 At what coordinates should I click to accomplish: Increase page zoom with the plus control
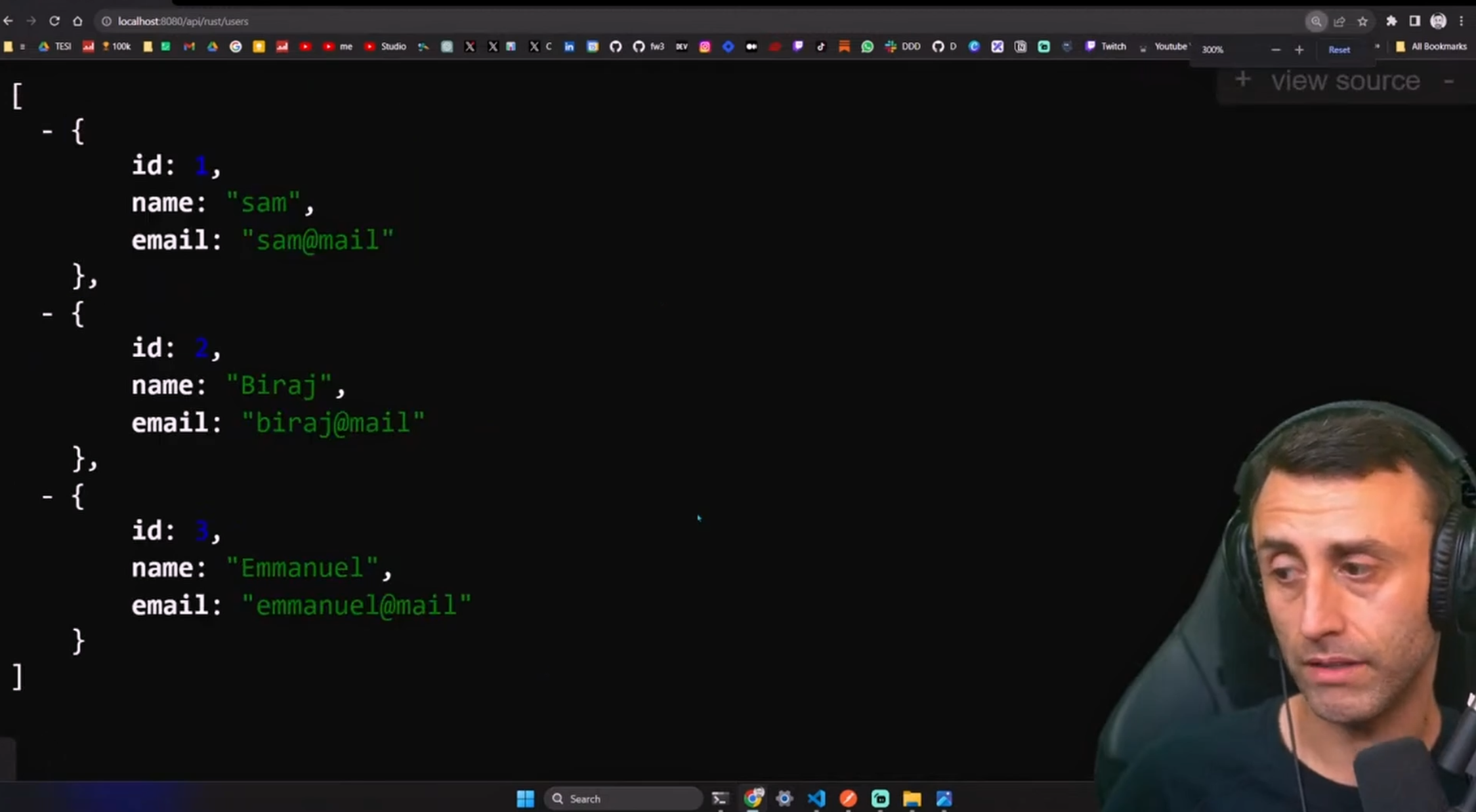(x=1299, y=49)
